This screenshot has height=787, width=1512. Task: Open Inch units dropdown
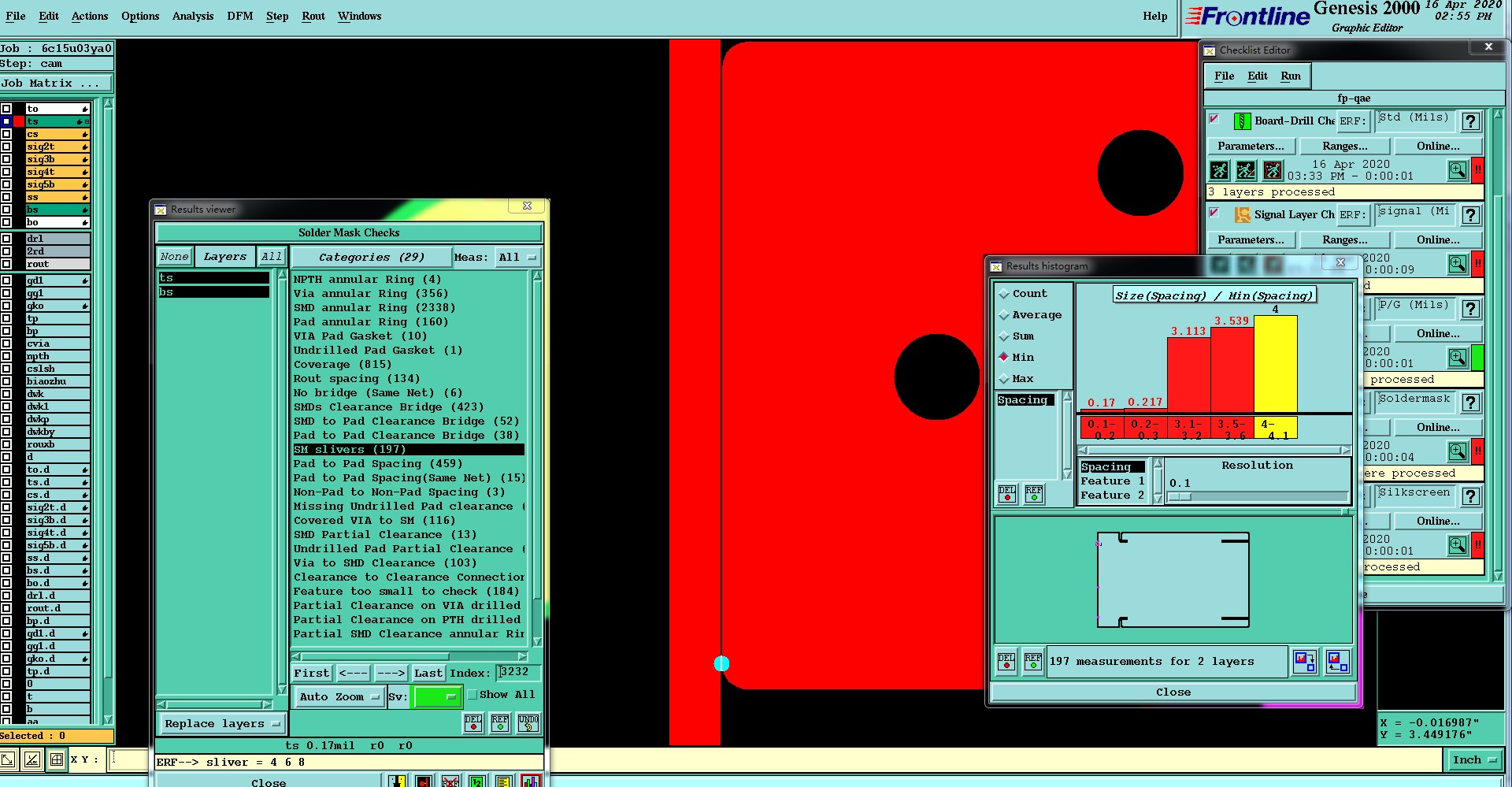point(1474,760)
